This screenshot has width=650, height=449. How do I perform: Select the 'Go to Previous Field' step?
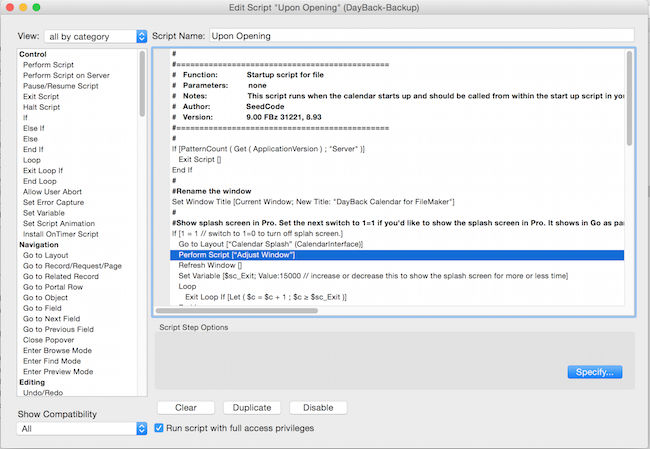click(58, 329)
